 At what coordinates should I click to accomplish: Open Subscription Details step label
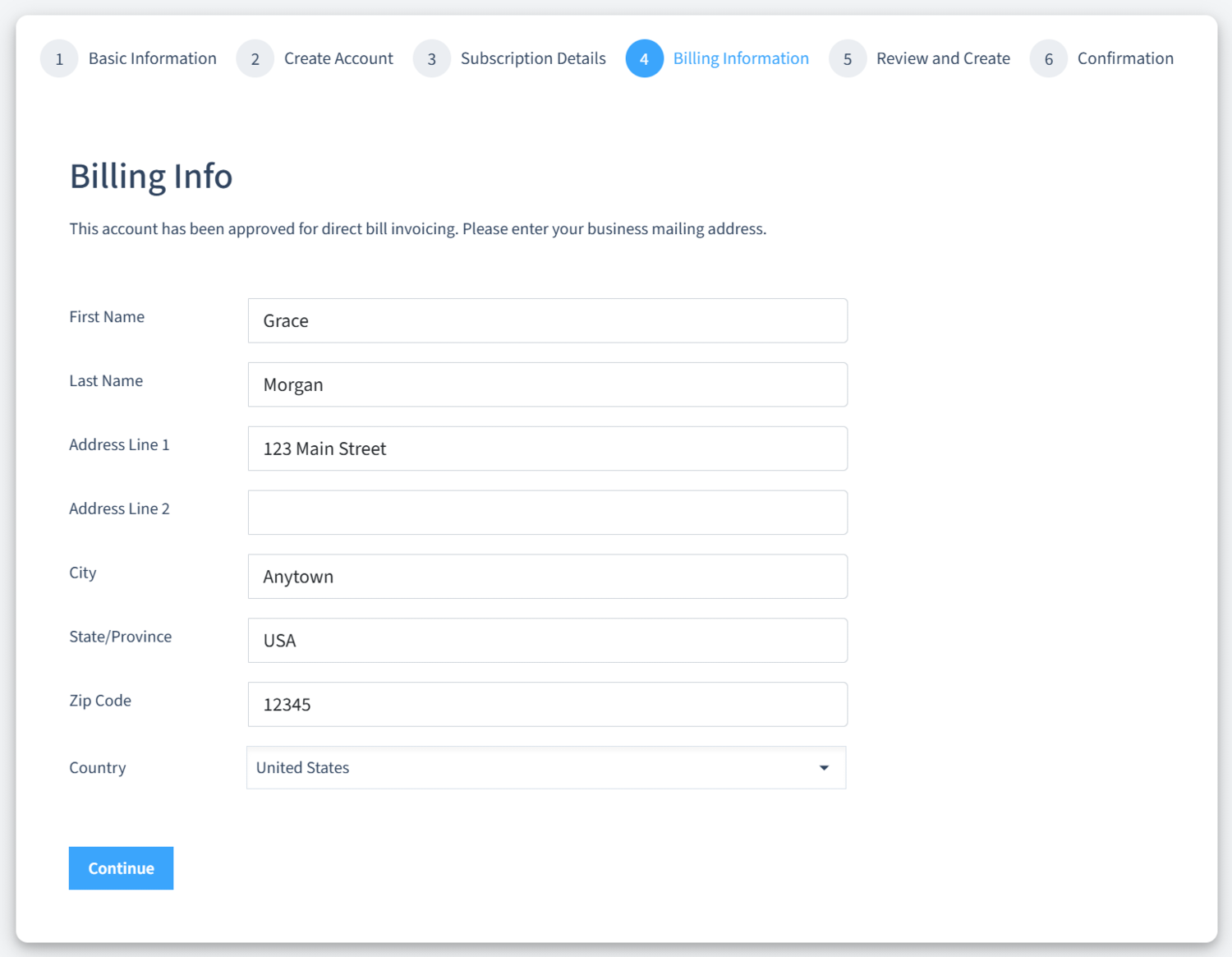(x=532, y=58)
